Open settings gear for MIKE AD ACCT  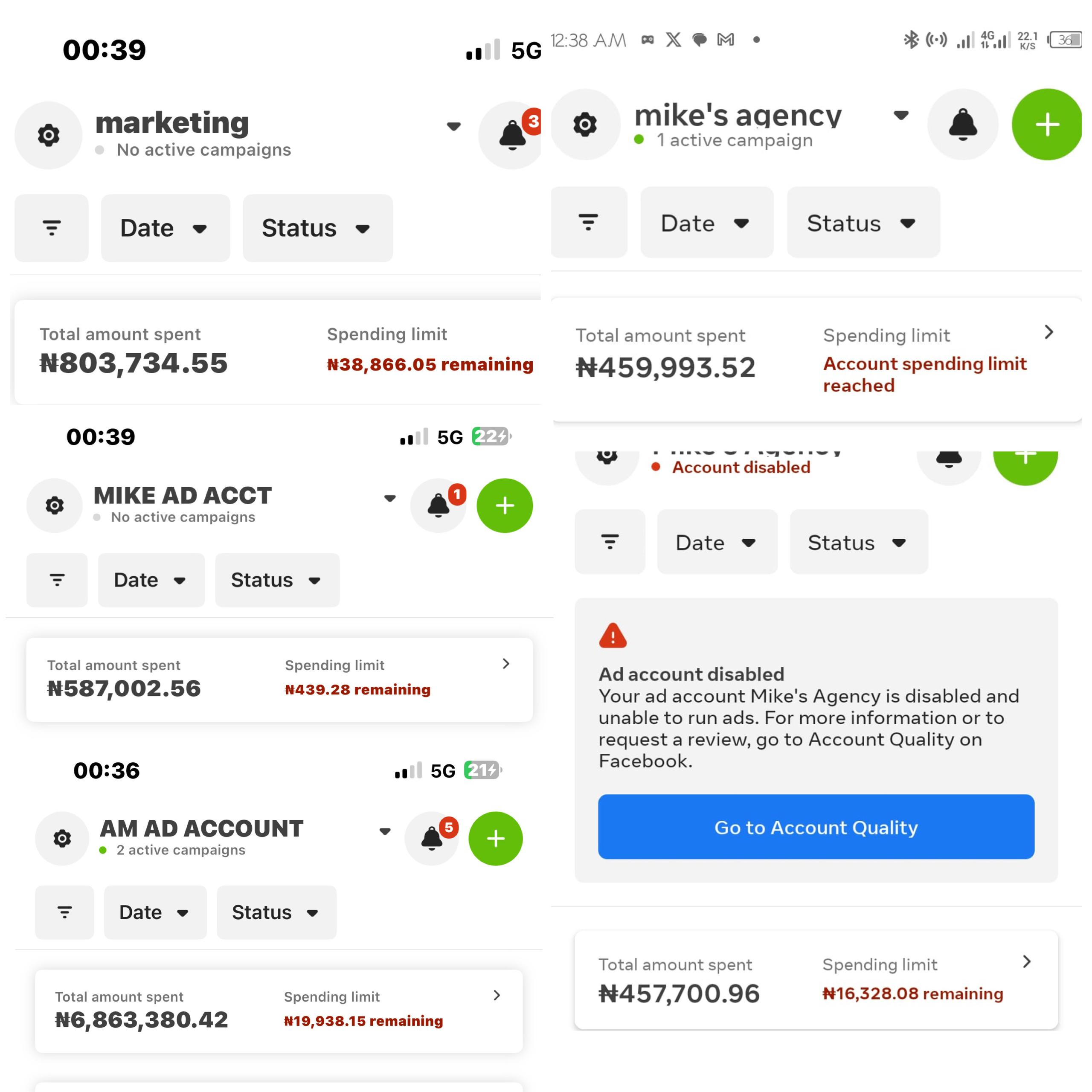pos(55,505)
